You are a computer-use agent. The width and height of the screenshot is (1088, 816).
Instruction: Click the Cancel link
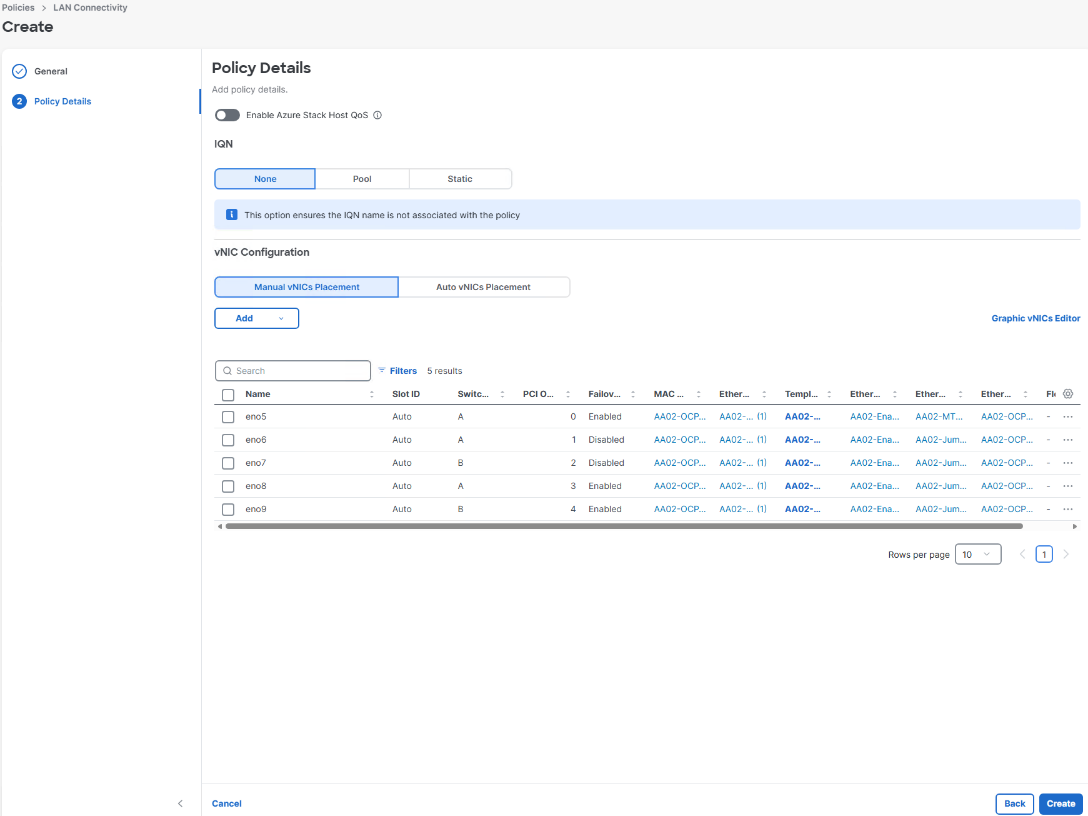[226, 804]
